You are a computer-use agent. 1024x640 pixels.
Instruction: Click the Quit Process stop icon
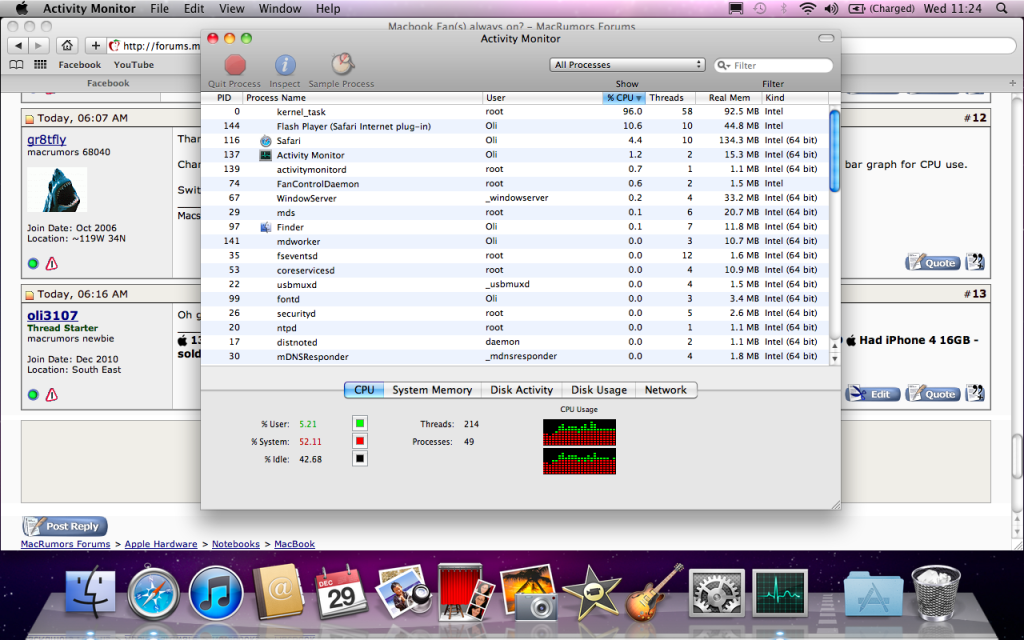[234, 65]
